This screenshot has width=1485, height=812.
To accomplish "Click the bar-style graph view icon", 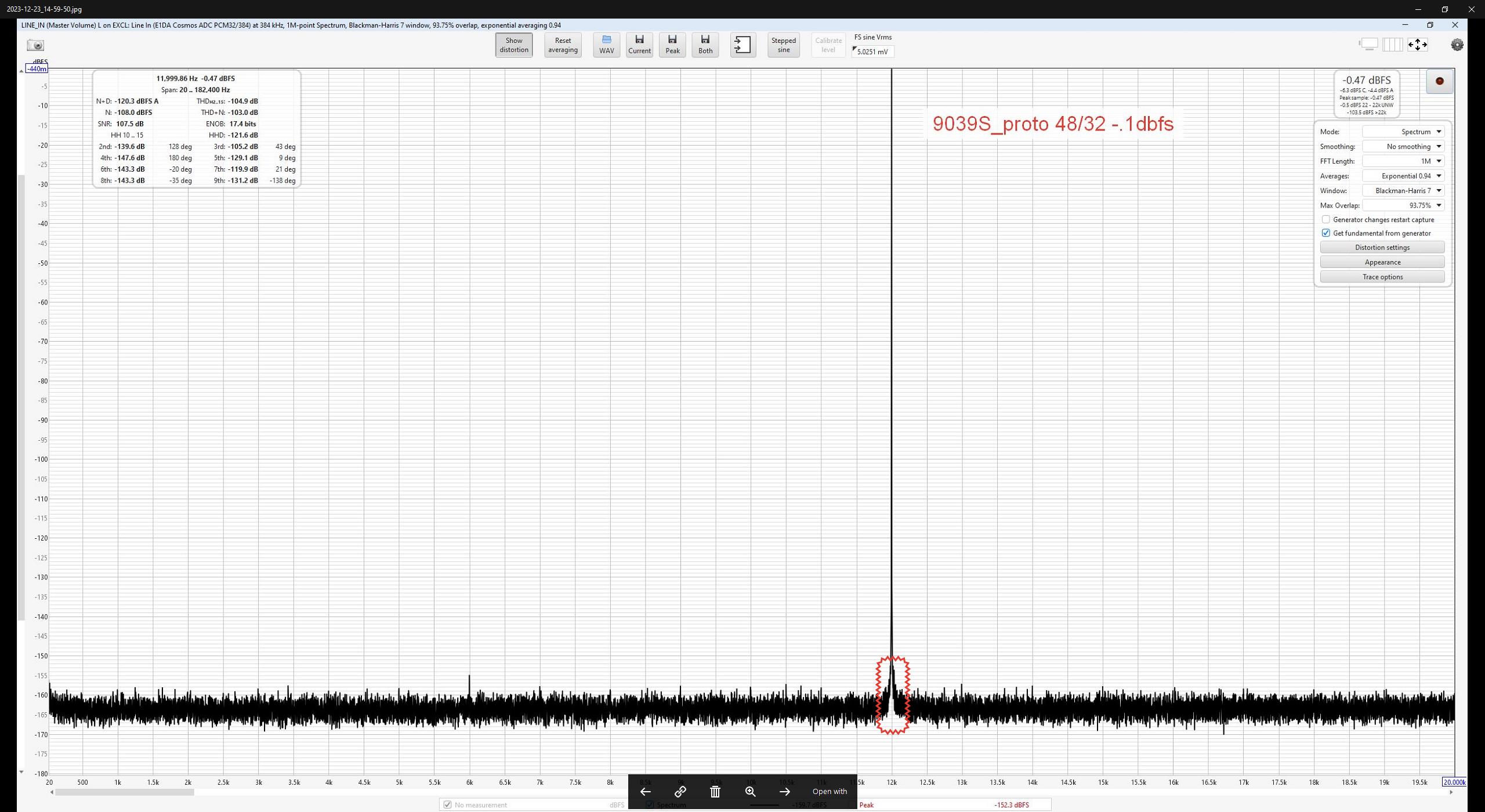I will click(1393, 44).
